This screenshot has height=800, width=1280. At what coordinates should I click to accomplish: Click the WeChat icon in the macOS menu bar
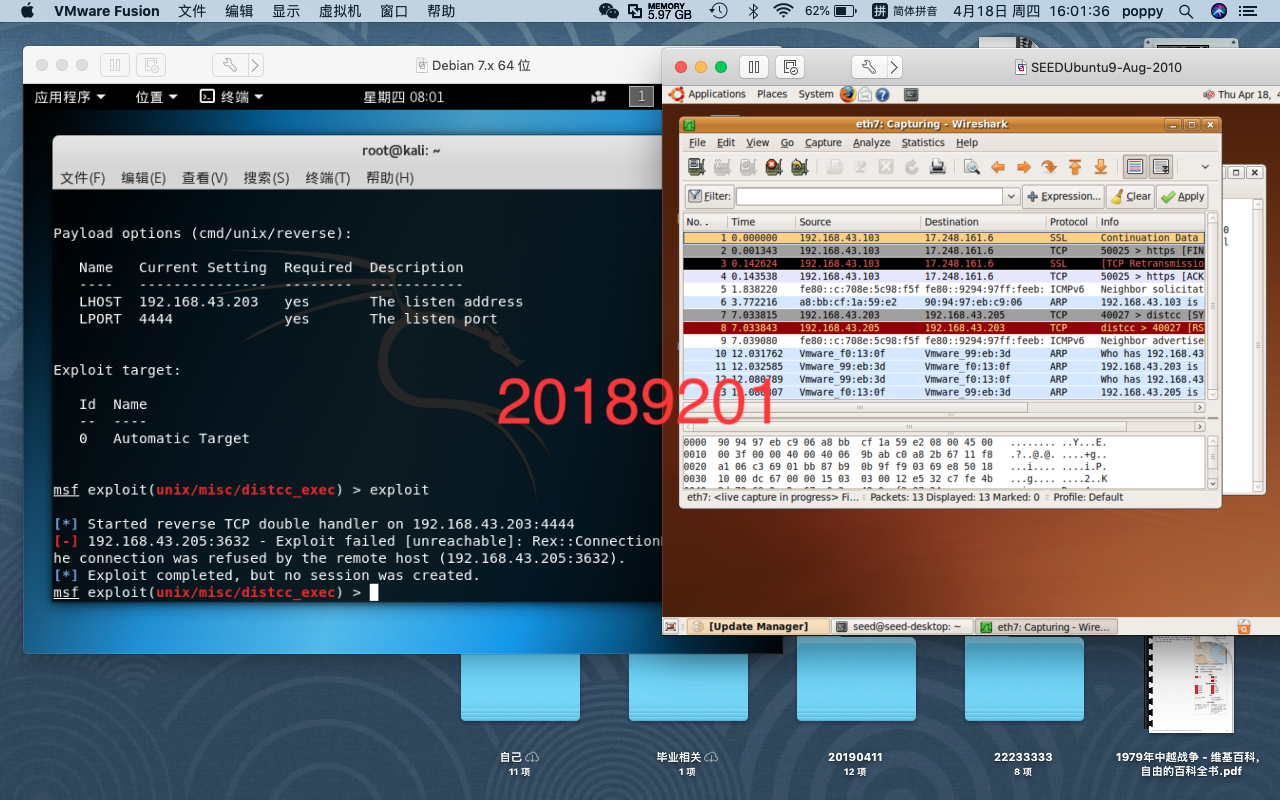608,11
